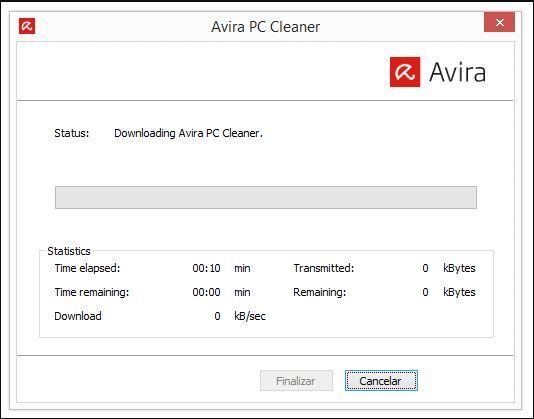Click the 'Remaining:' kBytes label

point(319,292)
